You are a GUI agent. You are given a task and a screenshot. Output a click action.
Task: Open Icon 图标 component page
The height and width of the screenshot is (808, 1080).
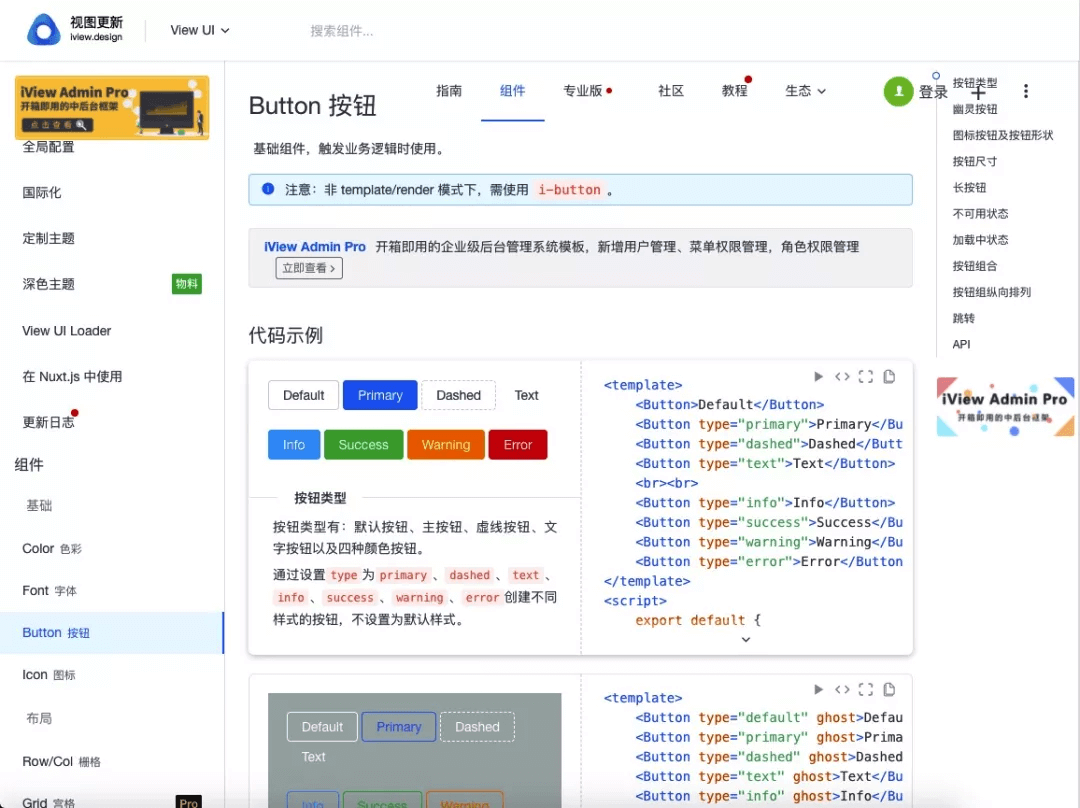coord(48,674)
